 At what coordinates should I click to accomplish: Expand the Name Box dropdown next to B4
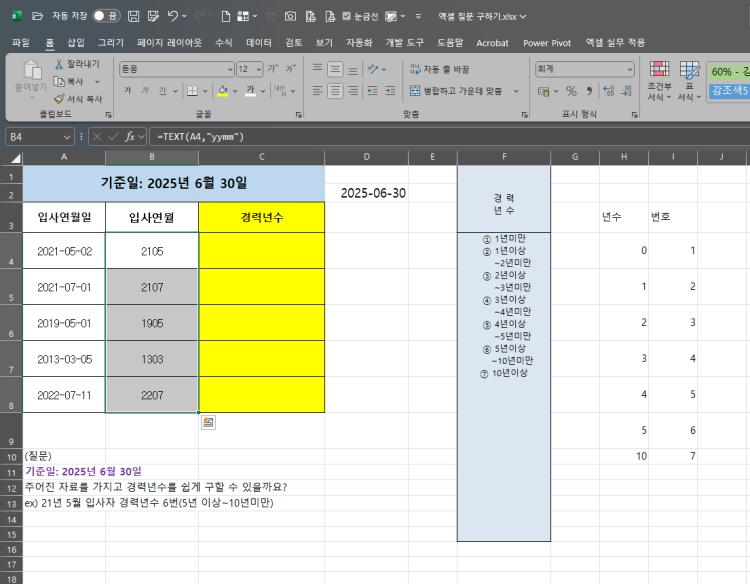click(x=66, y=137)
